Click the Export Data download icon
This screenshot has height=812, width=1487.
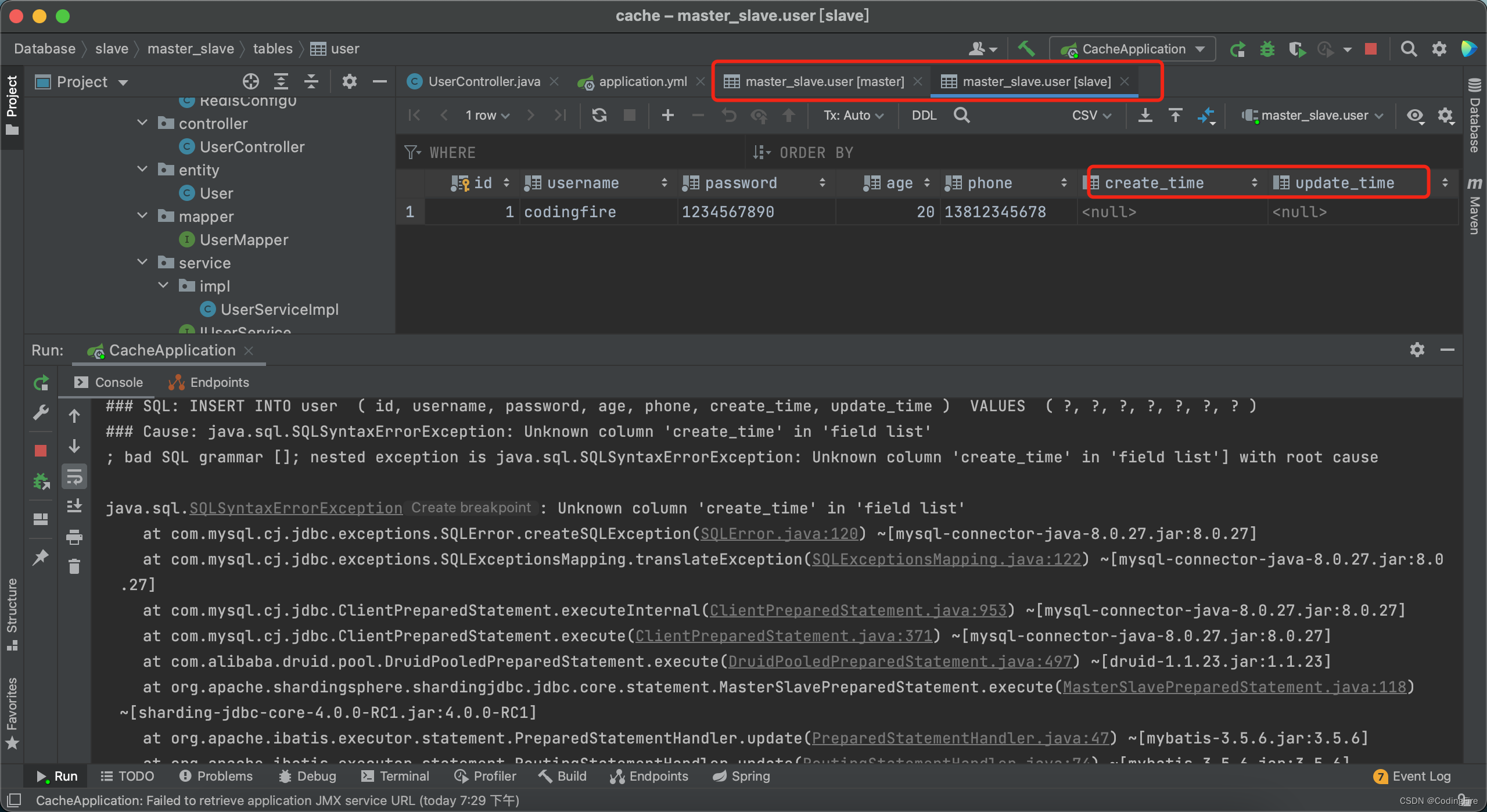point(1145,115)
